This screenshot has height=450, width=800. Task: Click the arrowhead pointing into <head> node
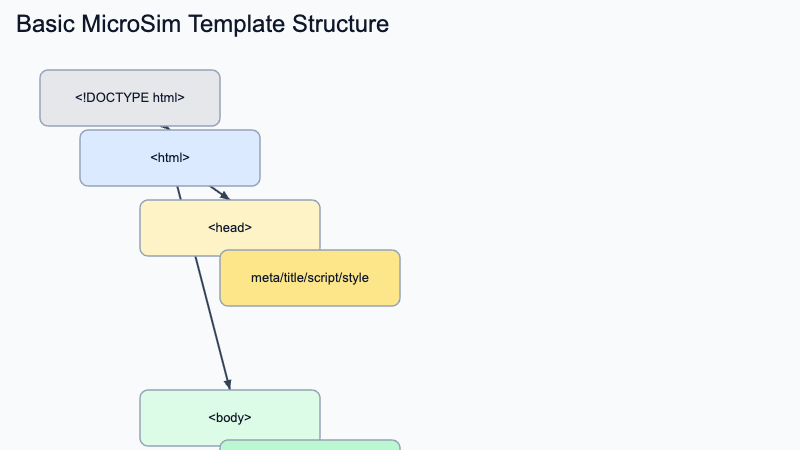click(226, 196)
